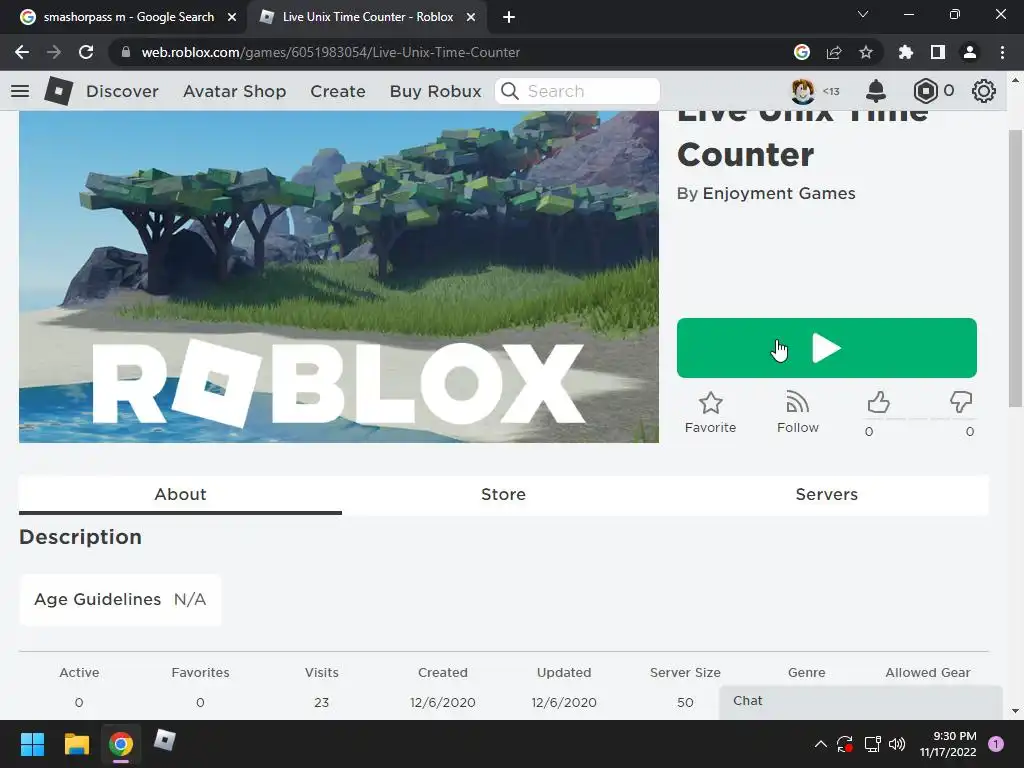1024x768 pixels.
Task: Open a new browser tab
Action: (509, 17)
